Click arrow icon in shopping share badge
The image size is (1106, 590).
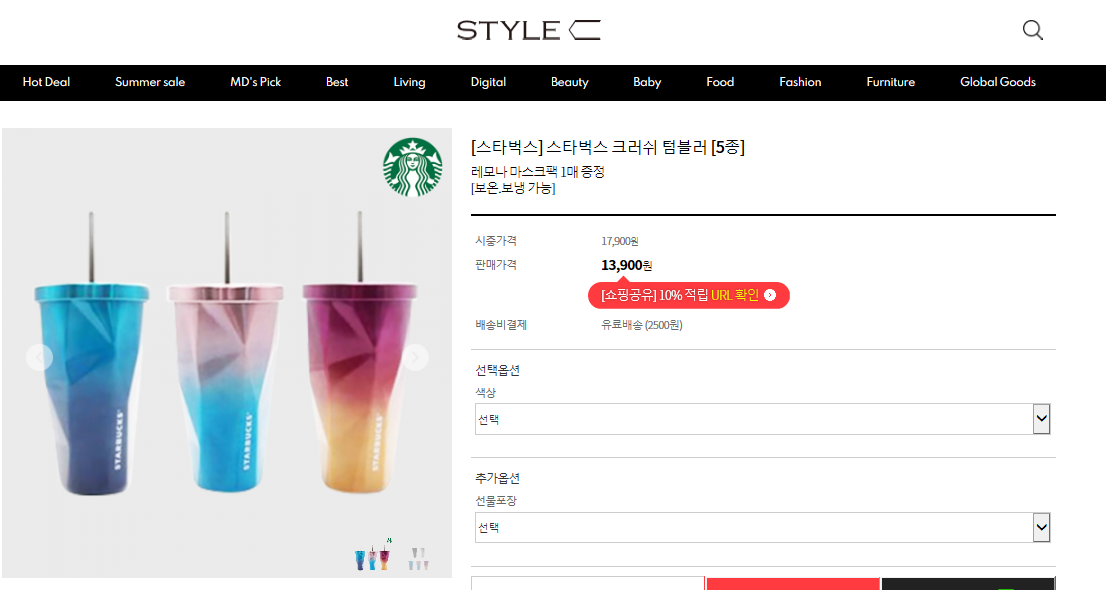(x=770, y=295)
